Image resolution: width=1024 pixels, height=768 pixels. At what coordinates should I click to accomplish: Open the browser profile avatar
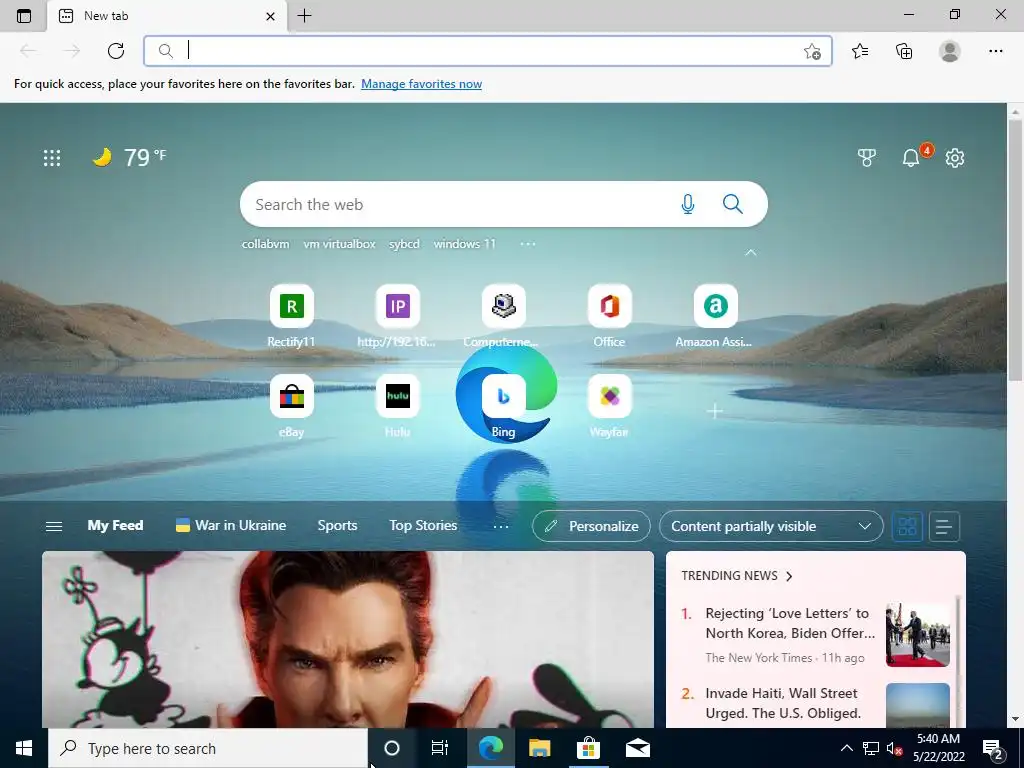(950, 51)
